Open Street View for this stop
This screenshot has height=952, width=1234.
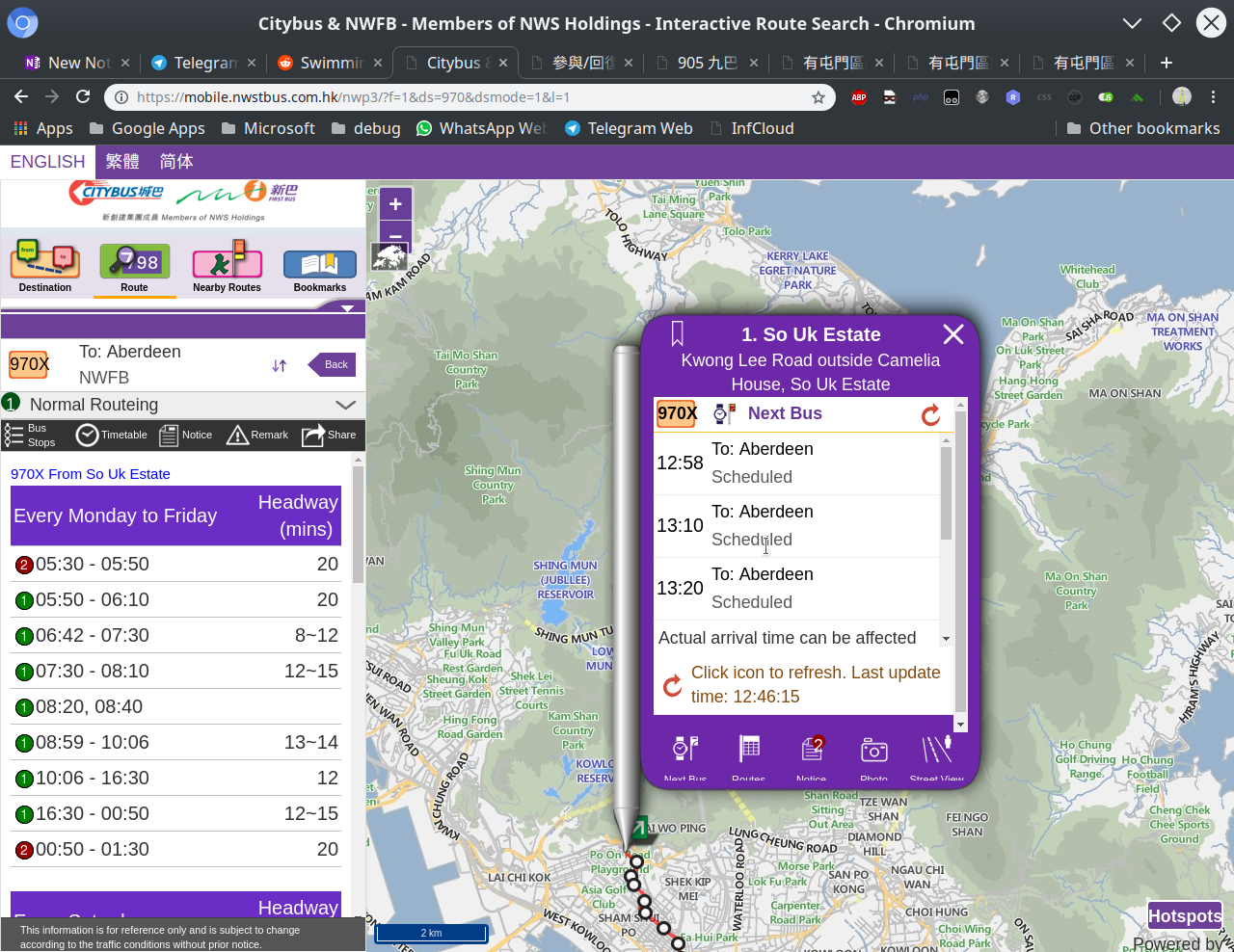937,756
